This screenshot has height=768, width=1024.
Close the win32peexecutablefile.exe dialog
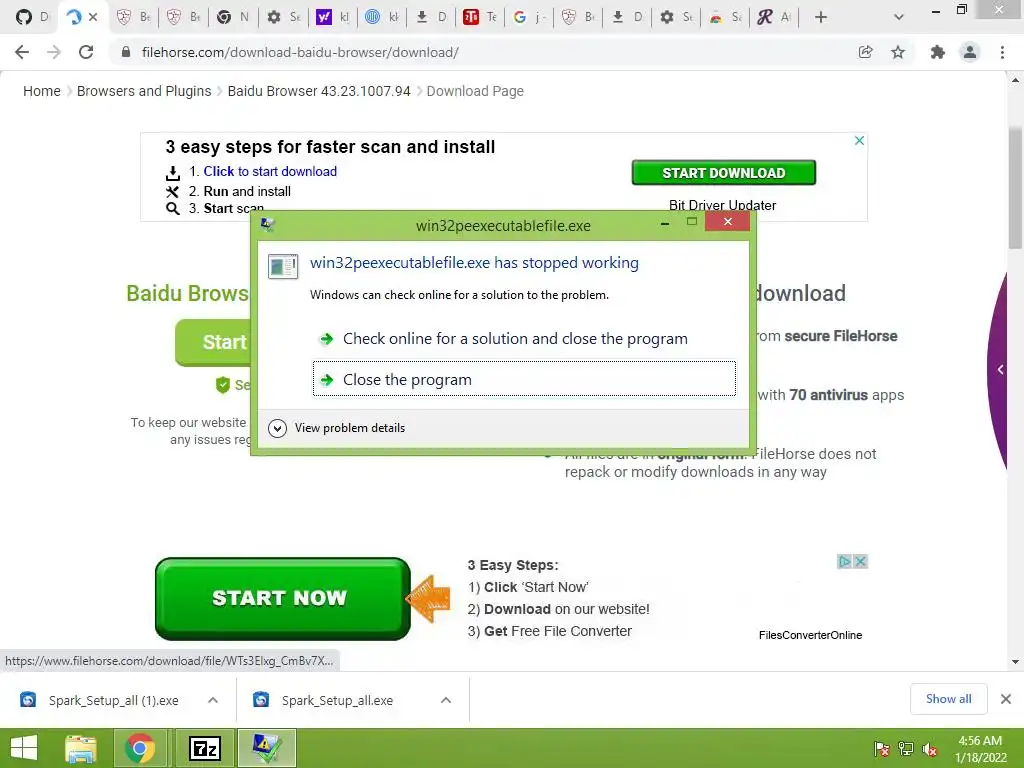[728, 222]
